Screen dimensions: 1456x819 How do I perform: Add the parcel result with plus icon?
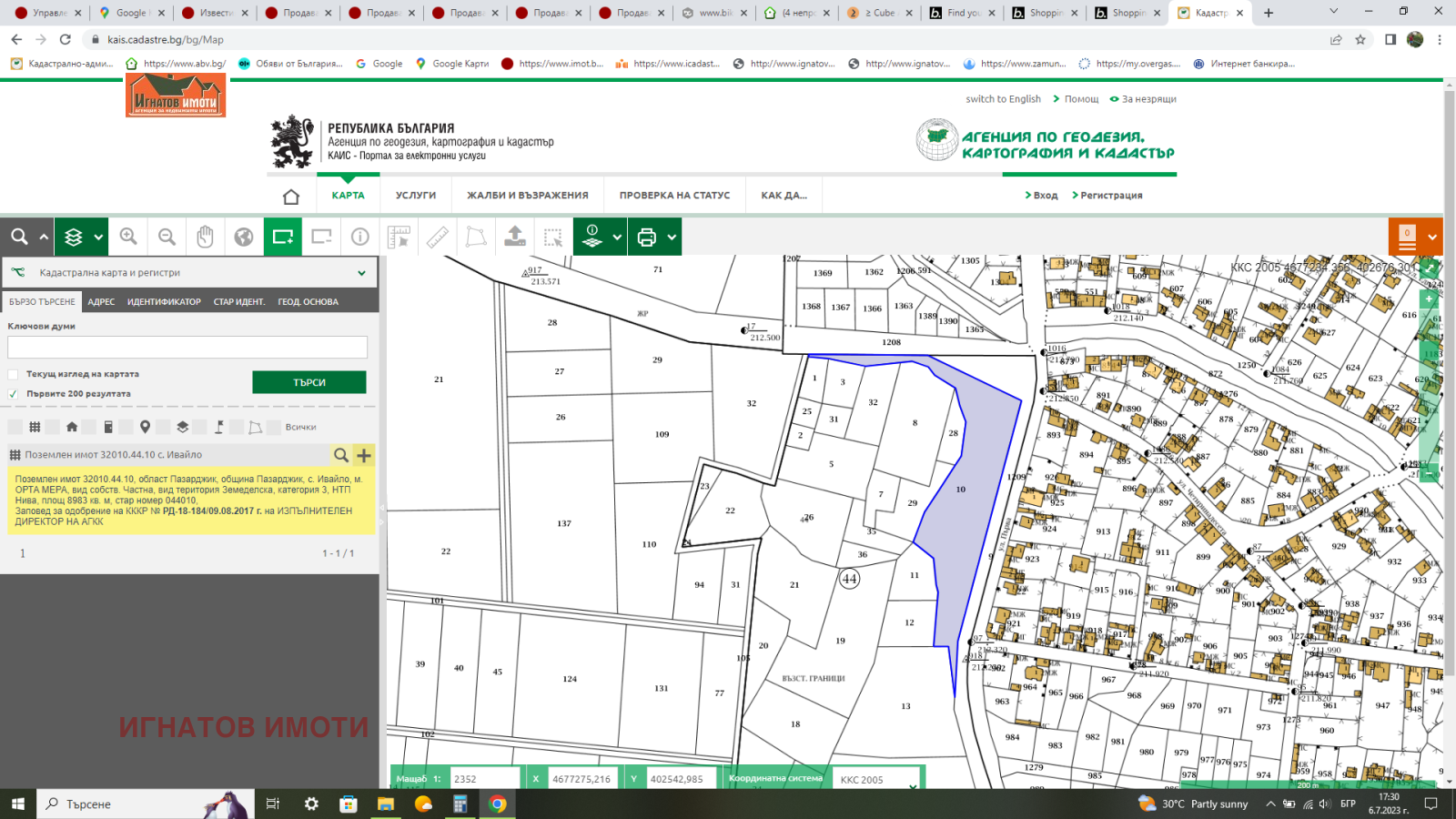tap(364, 455)
